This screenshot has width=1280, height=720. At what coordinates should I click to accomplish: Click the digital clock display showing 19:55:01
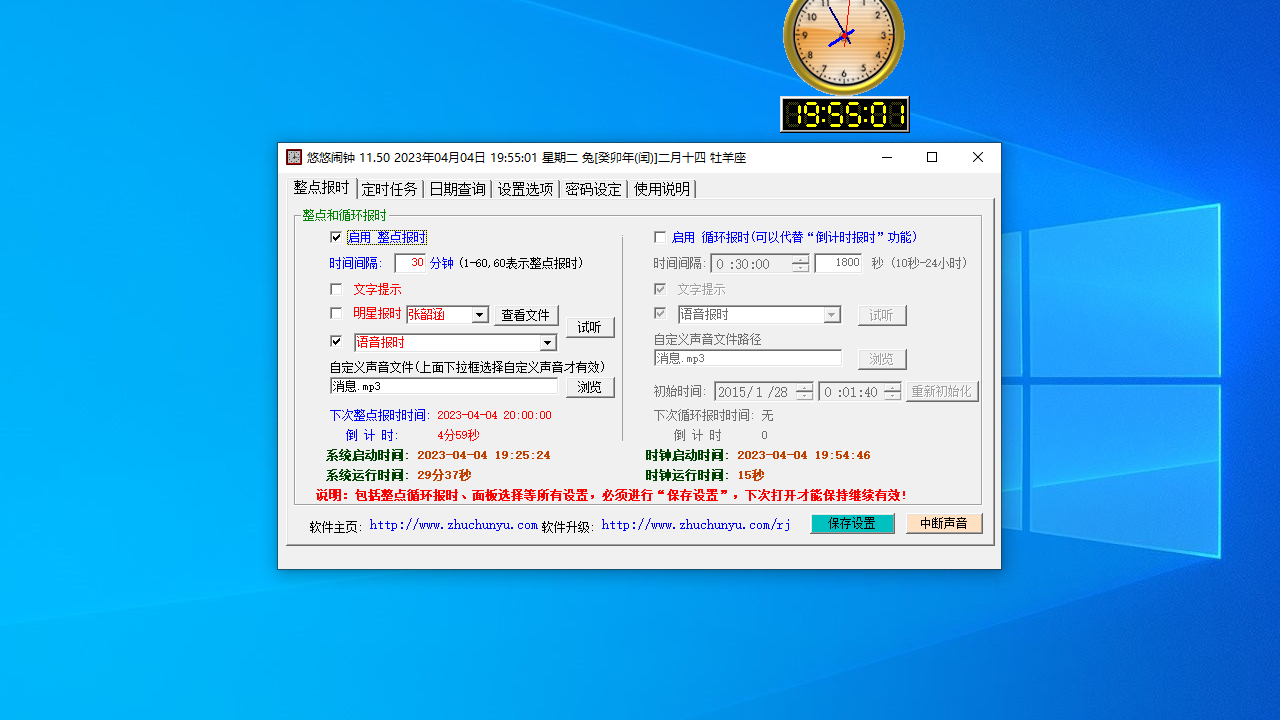pyautogui.click(x=844, y=114)
